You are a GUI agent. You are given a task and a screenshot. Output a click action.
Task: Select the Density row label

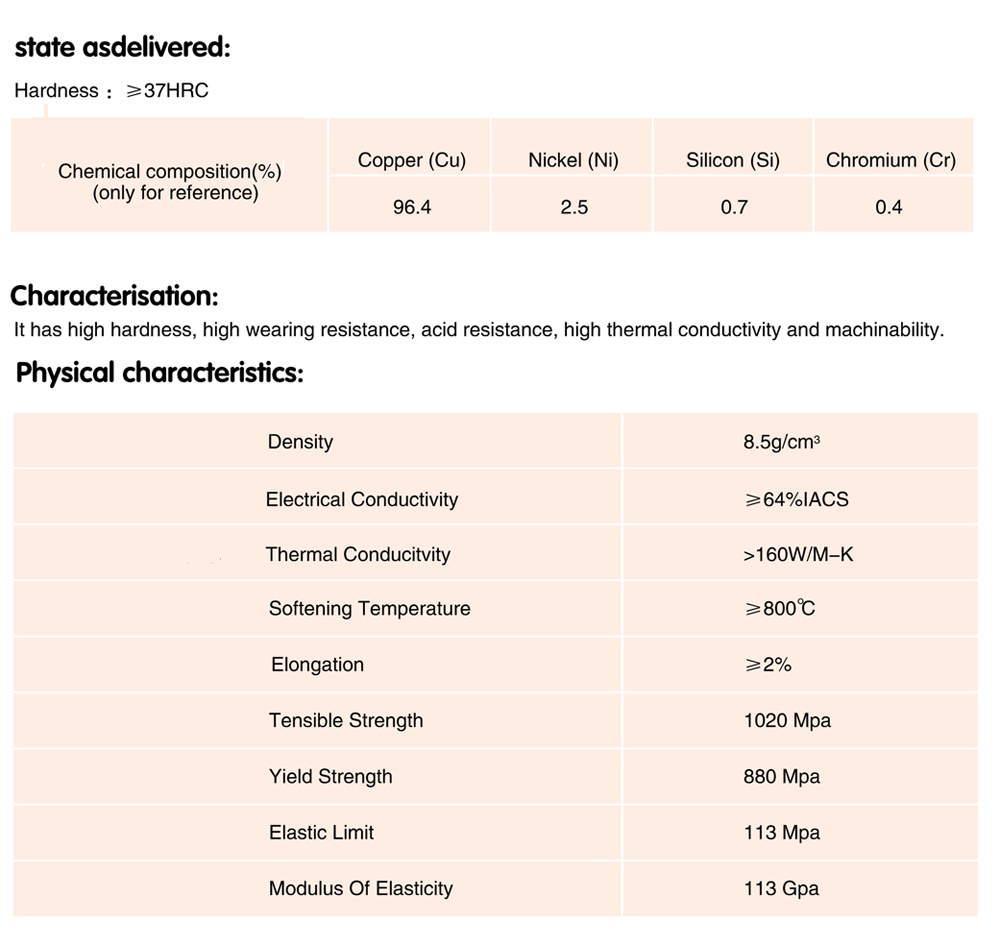pyautogui.click(x=300, y=442)
